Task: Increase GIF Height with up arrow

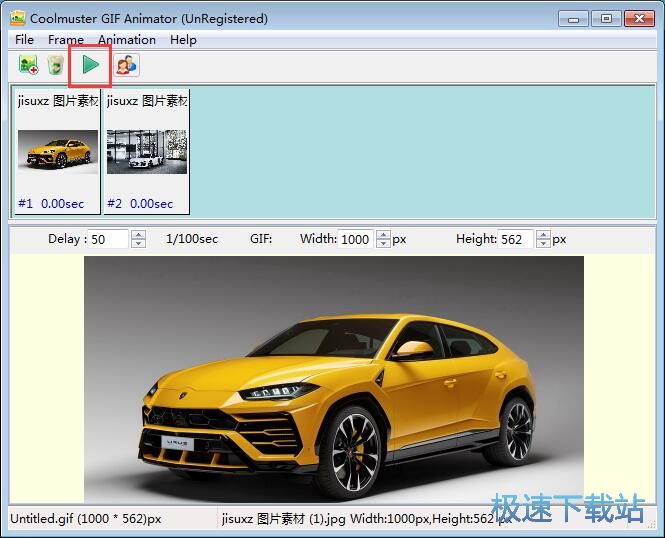Action: pyautogui.click(x=543, y=235)
